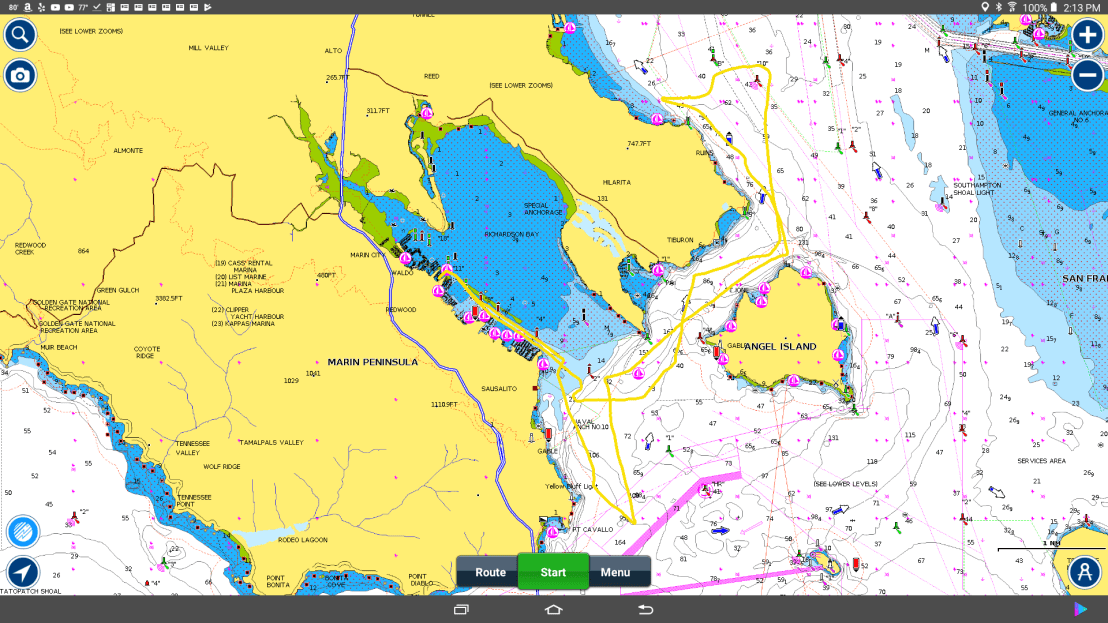Select the marina marker at Pt Cavallo
The height and width of the screenshot is (623, 1108).
pos(552,533)
